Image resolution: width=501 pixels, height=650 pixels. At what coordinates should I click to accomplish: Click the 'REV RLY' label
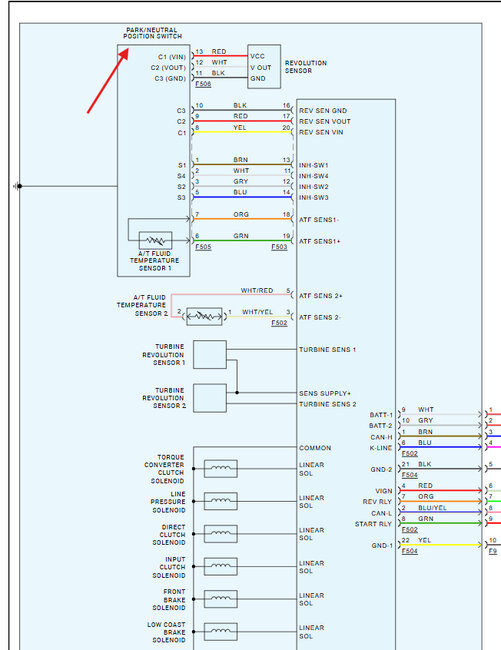[x=378, y=502]
